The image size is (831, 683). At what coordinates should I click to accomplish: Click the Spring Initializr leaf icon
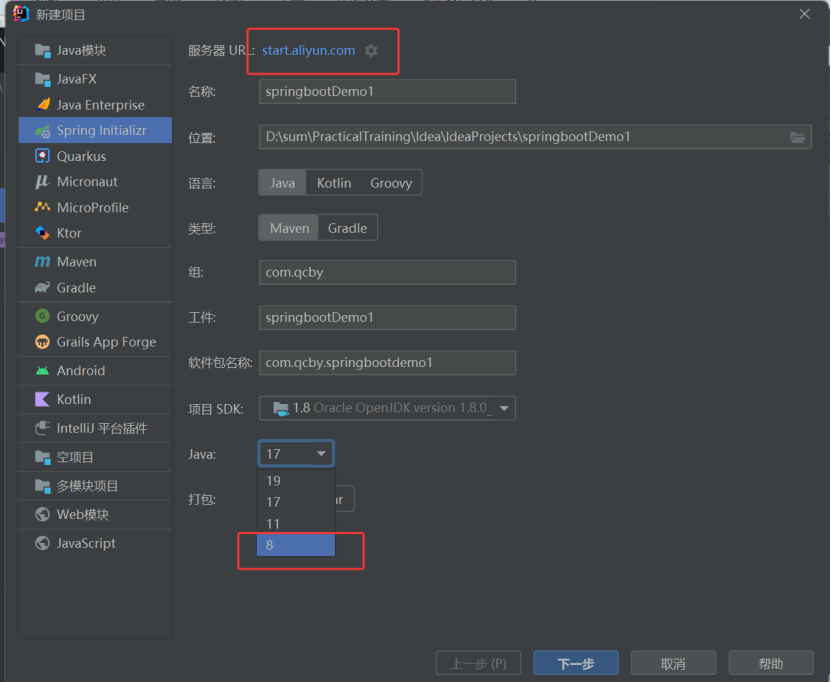click(42, 130)
